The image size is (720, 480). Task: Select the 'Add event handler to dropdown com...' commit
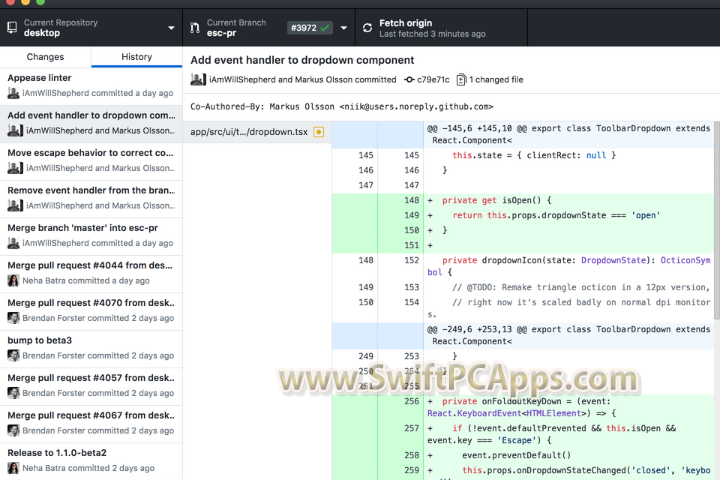pos(91,124)
